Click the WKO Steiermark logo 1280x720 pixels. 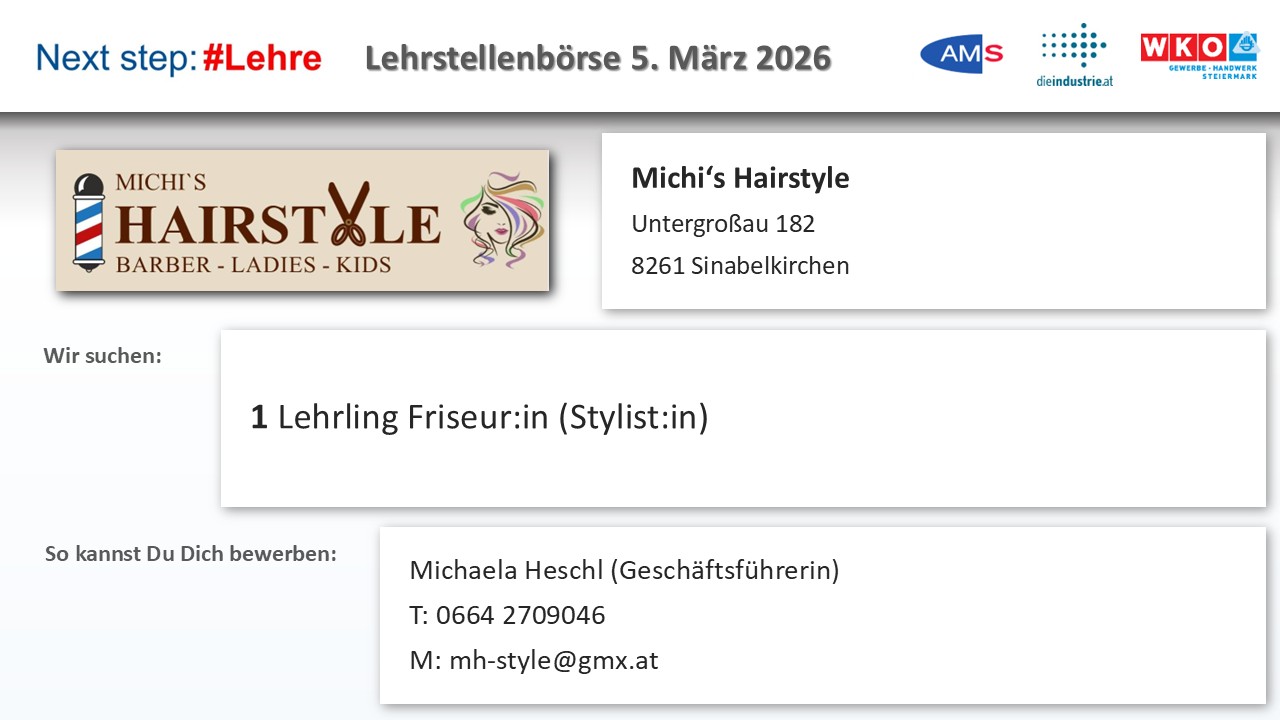click(1199, 56)
